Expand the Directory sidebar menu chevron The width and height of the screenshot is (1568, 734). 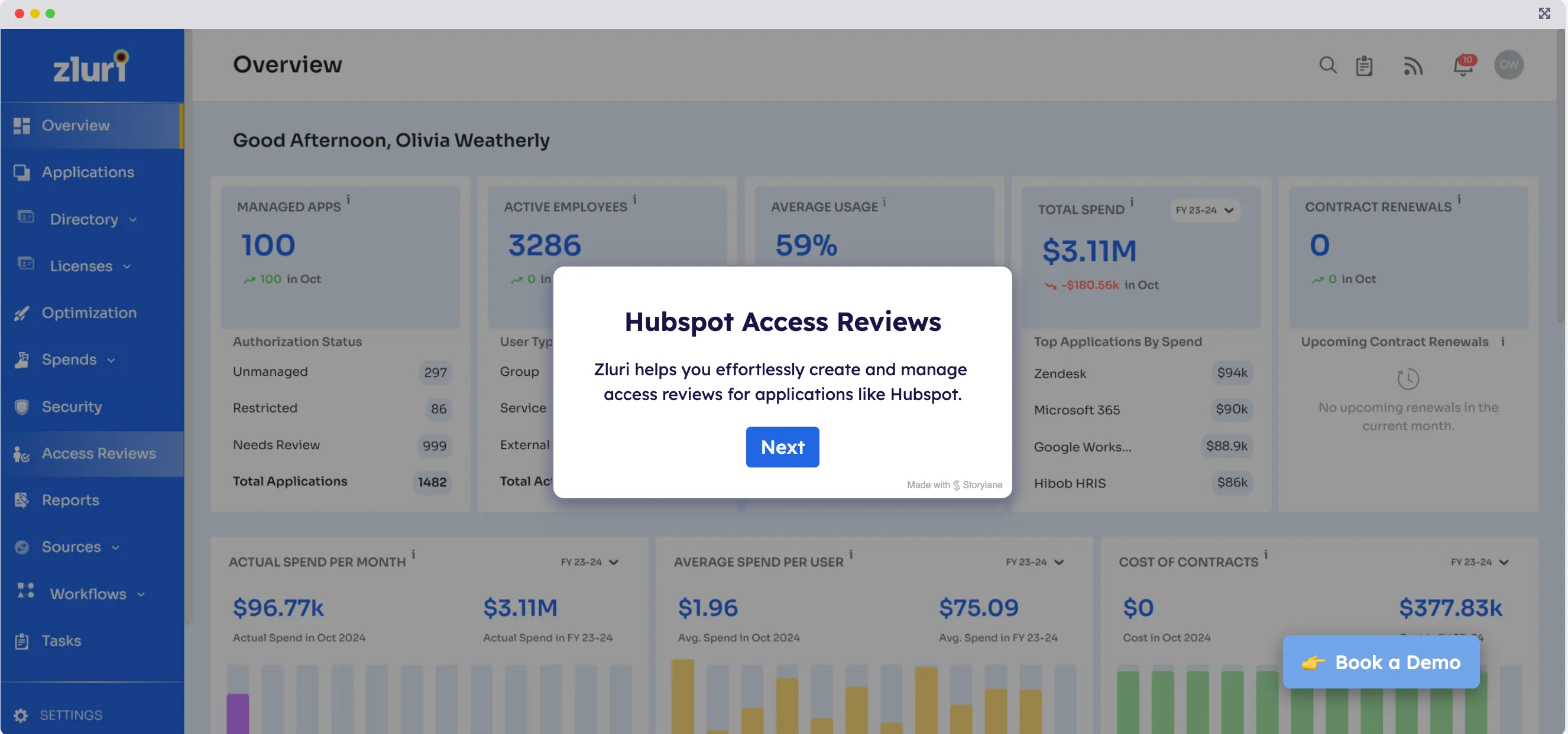pyautogui.click(x=132, y=220)
